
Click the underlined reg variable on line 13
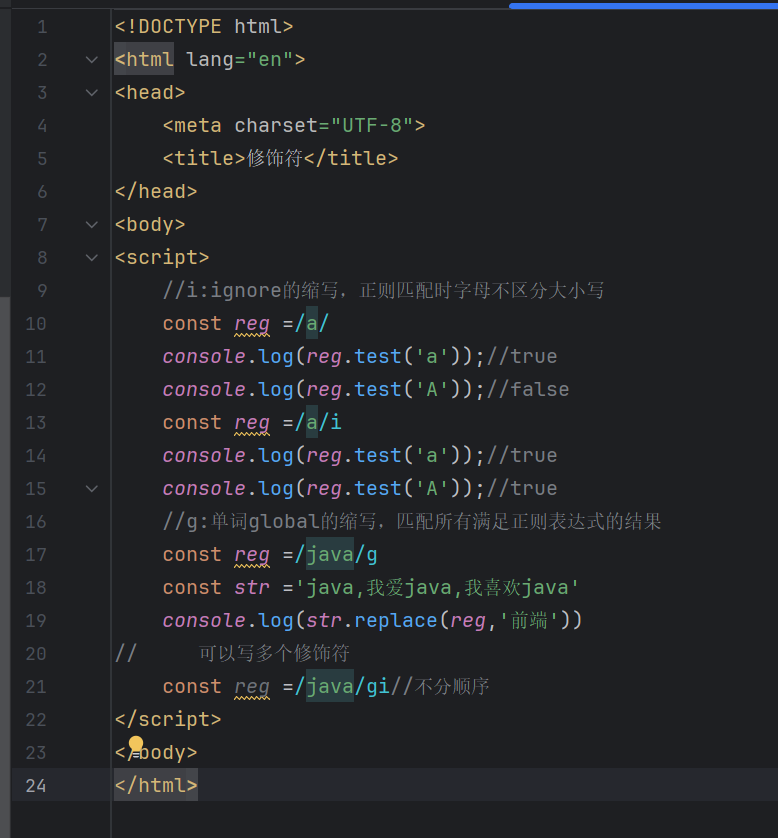[252, 424]
